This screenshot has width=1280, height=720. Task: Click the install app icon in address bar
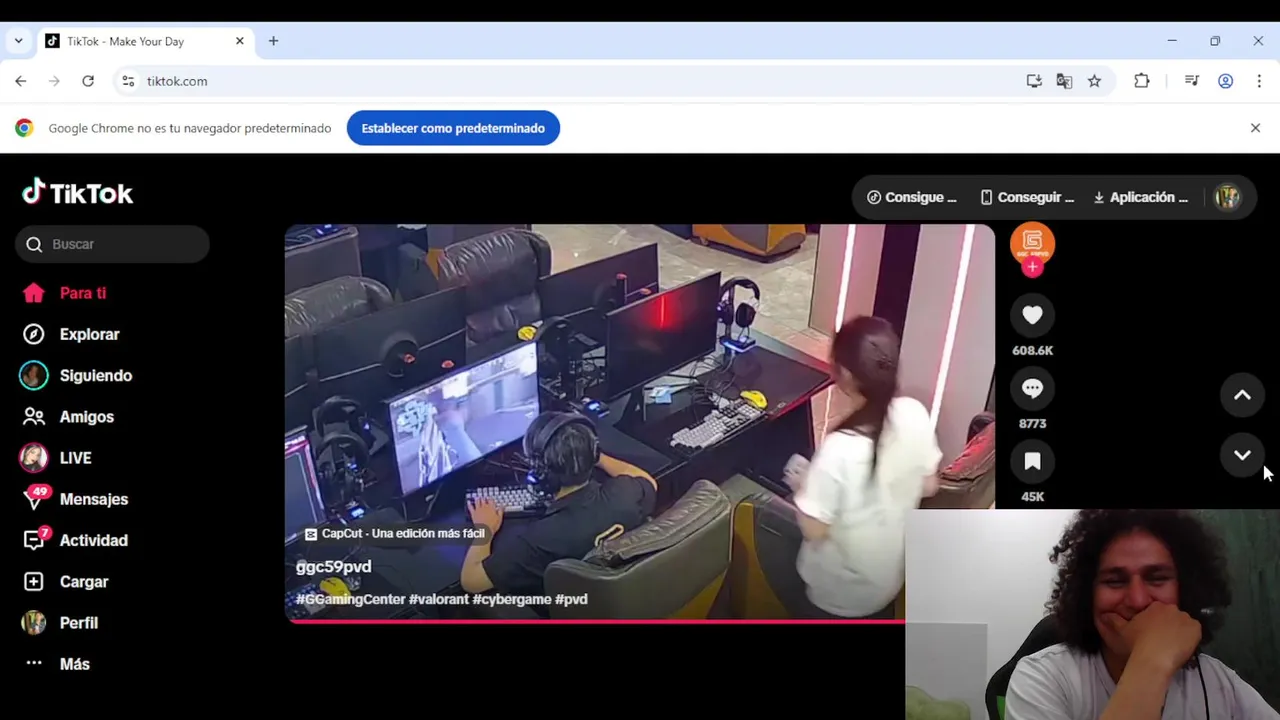[x=1034, y=81]
